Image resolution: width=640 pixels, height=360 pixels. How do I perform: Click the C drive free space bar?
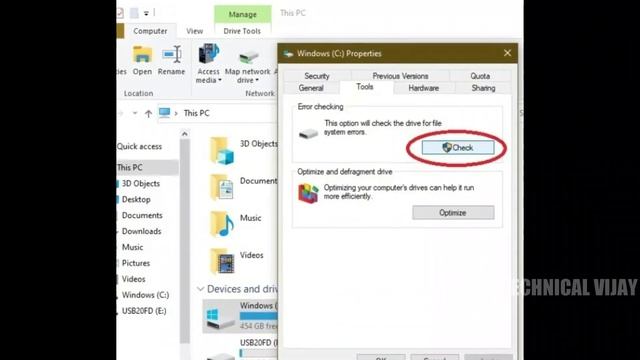pyautogui.click(x=258, y=316)
